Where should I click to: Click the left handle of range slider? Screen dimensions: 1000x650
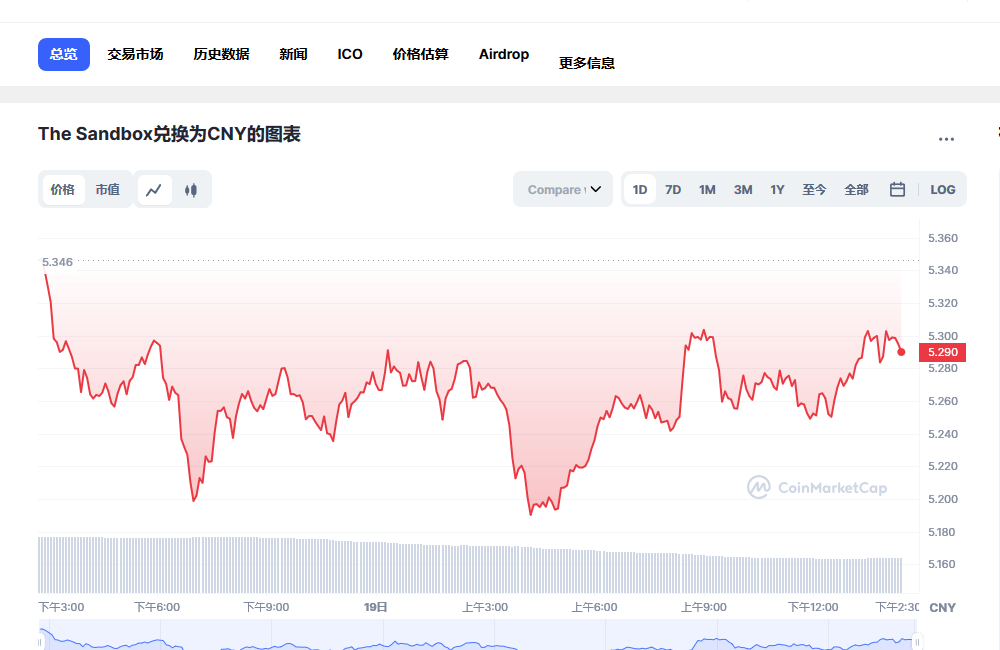[40, 642]
